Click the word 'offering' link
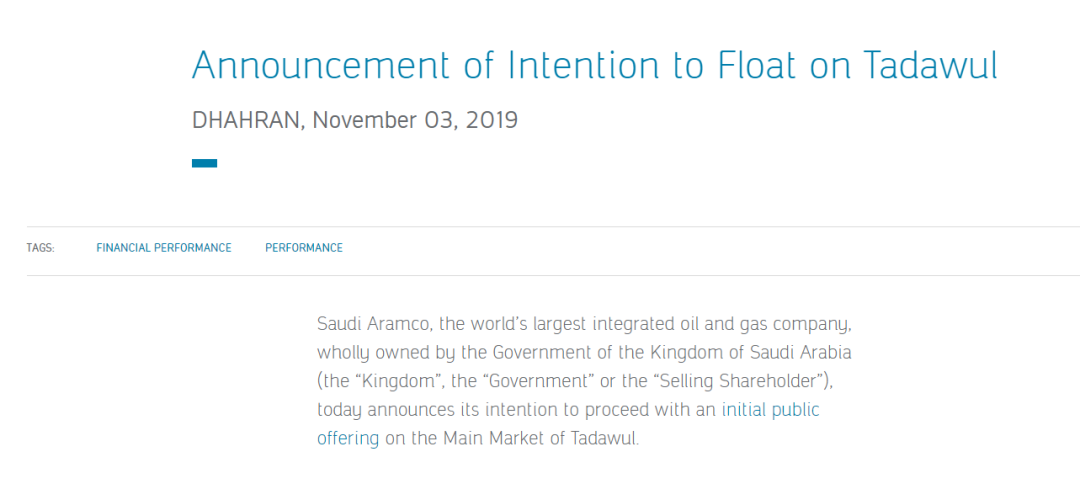1080x489 pixels. [348, 438]
